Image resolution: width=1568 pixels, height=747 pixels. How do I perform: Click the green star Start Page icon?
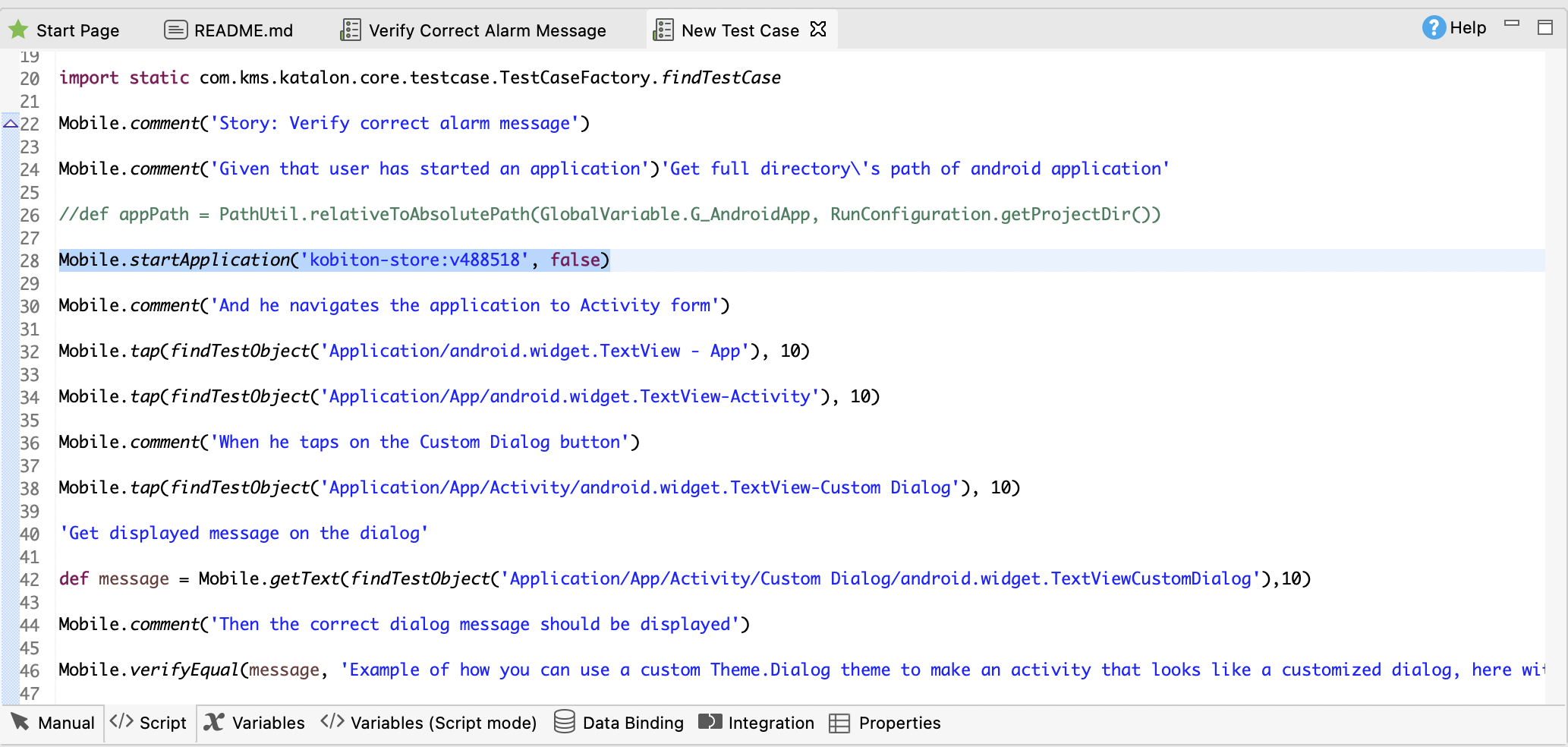[18, 30]
